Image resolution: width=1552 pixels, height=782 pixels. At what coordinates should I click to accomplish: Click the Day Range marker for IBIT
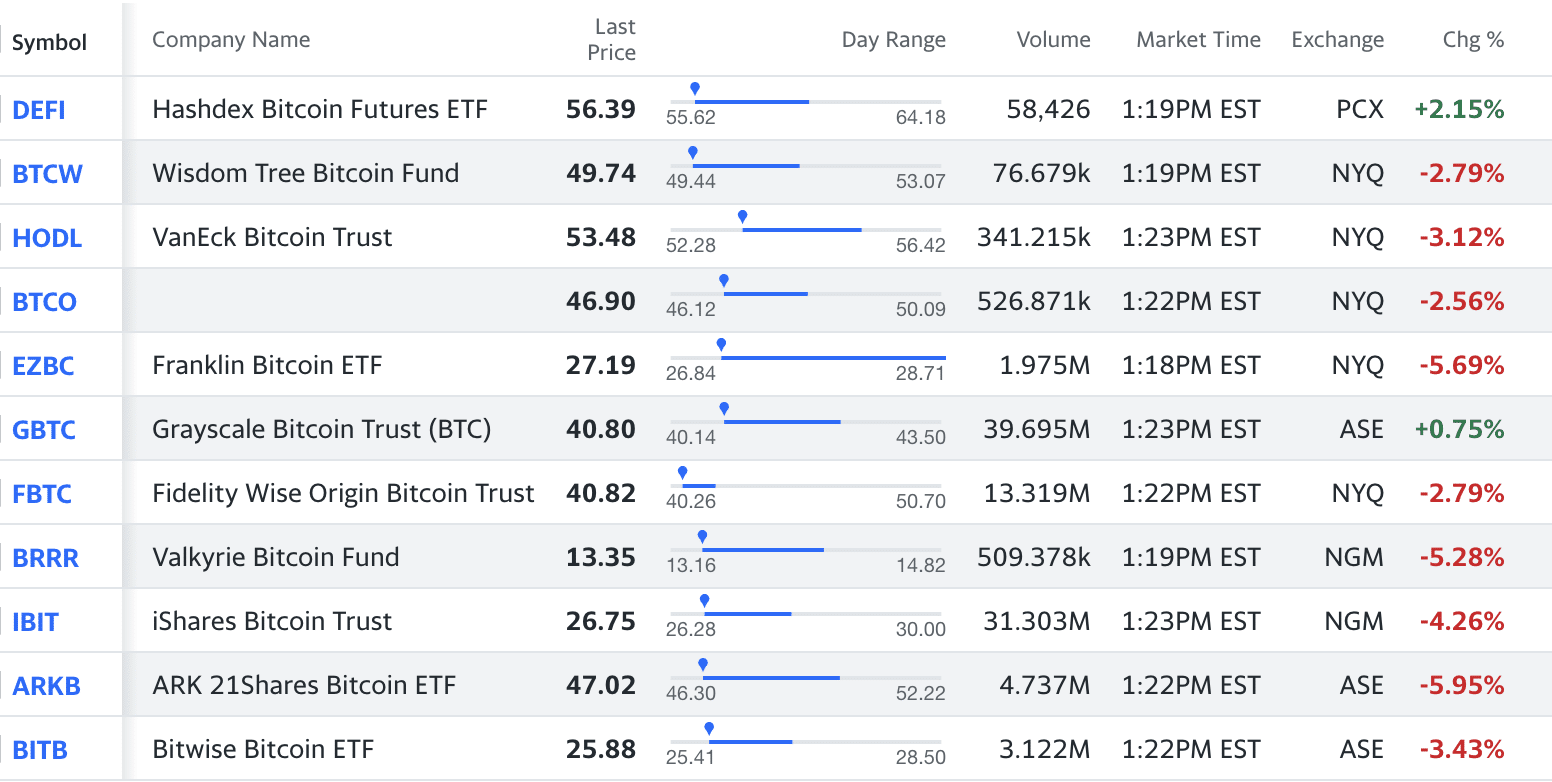pyautogui.click(x=704, y=599)
